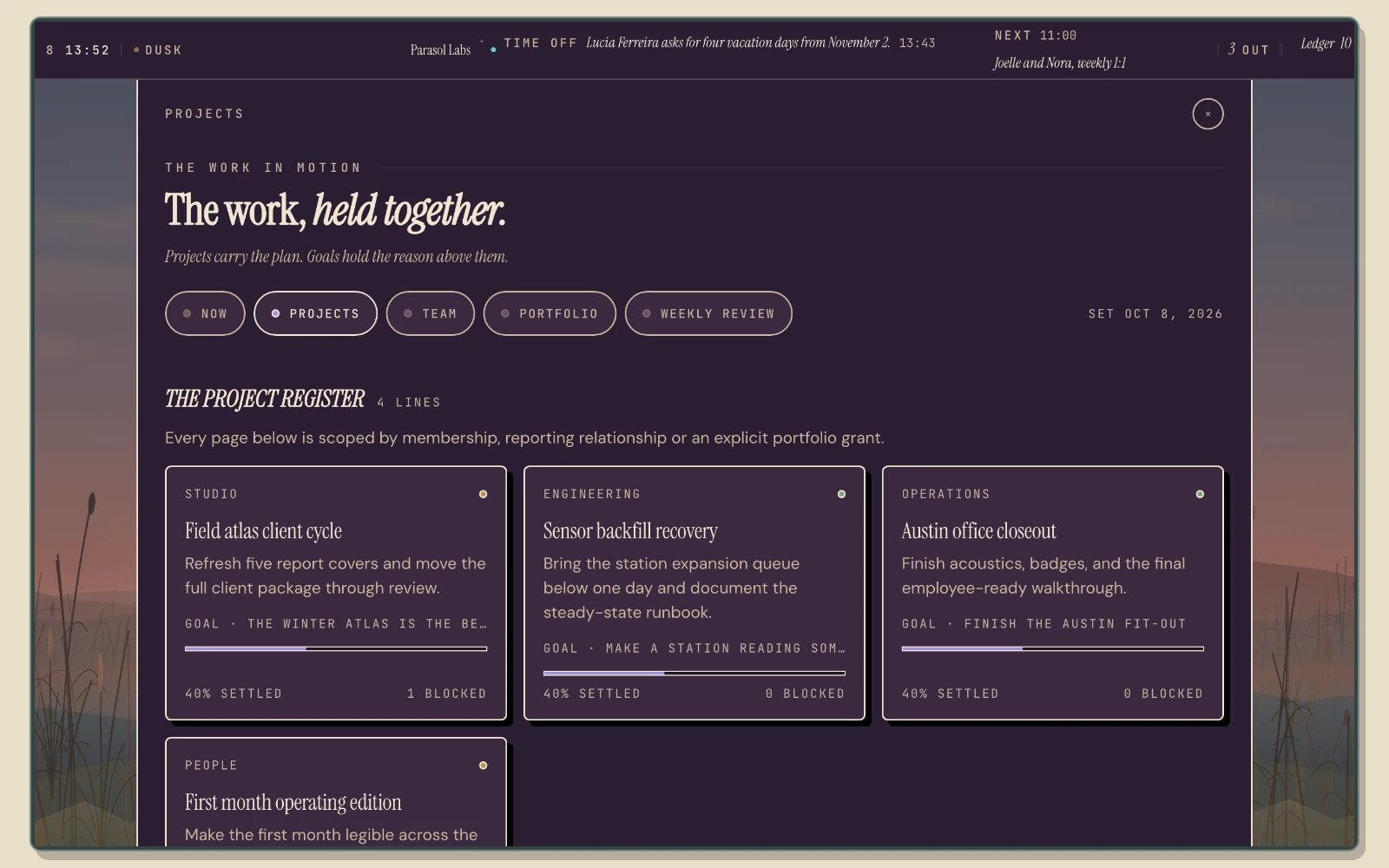Click the goal FINISH THE AUSTIN FIT-OUT

[1044, 623]
